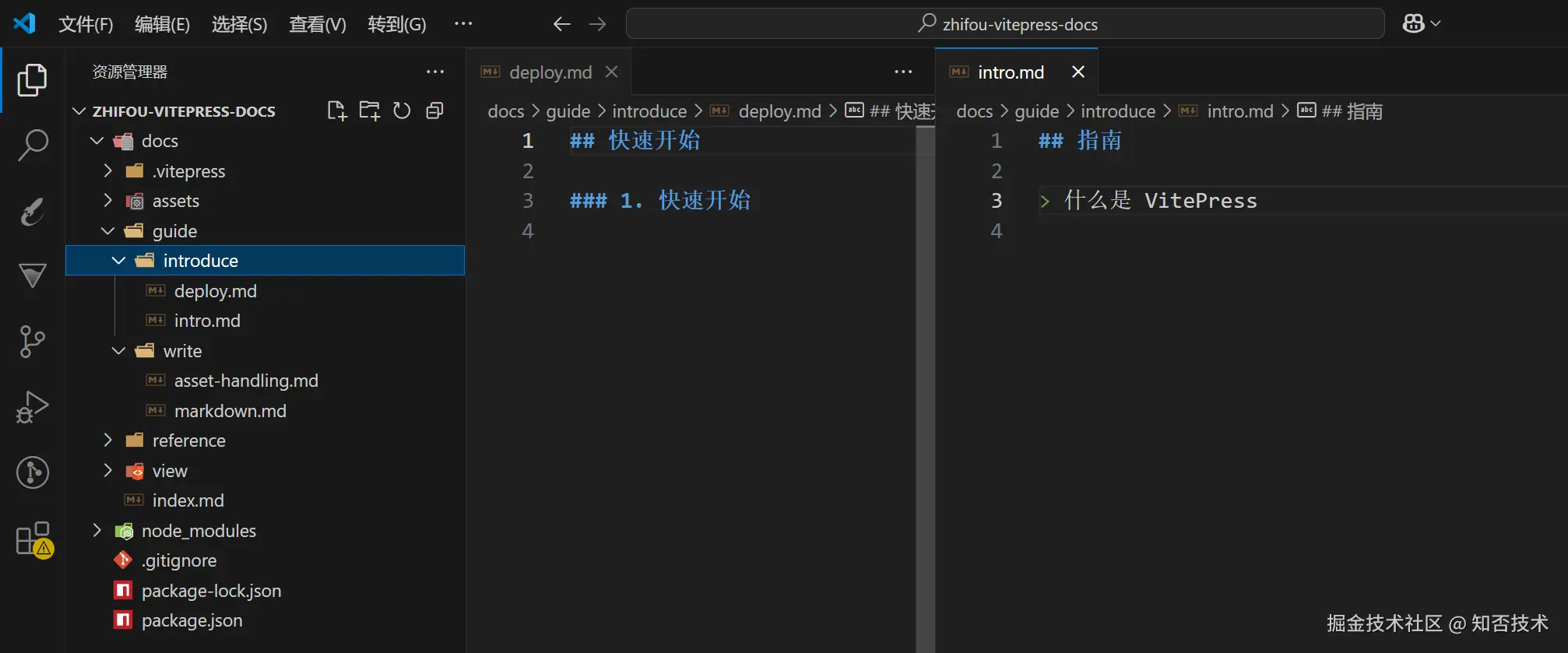Refresh the explorer file tree
Image resolution: width=1568 pixels, height=653 pixels.
[402, 111]
